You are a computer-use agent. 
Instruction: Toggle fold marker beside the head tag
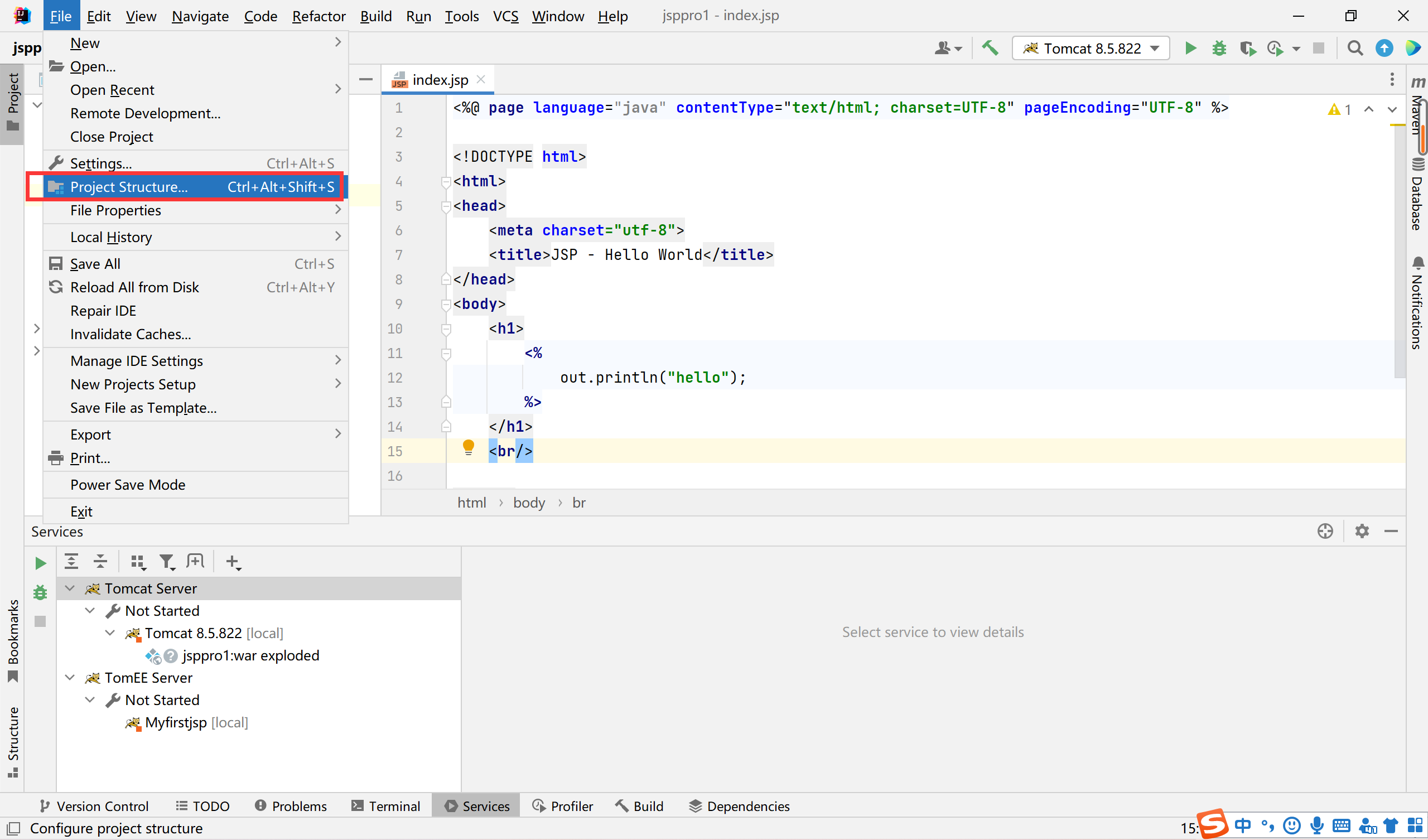(445, 206)
